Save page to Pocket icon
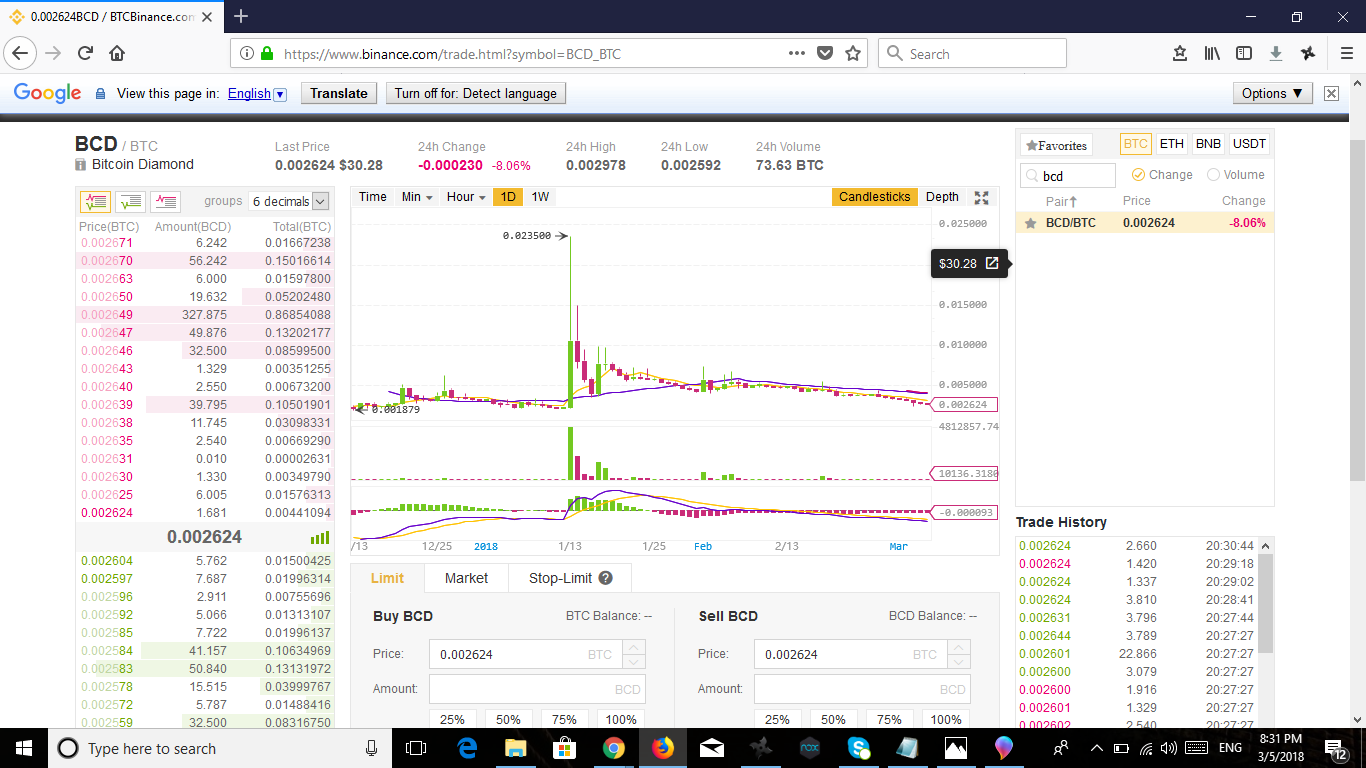1366x768 pixels. (x=825, y=54)
